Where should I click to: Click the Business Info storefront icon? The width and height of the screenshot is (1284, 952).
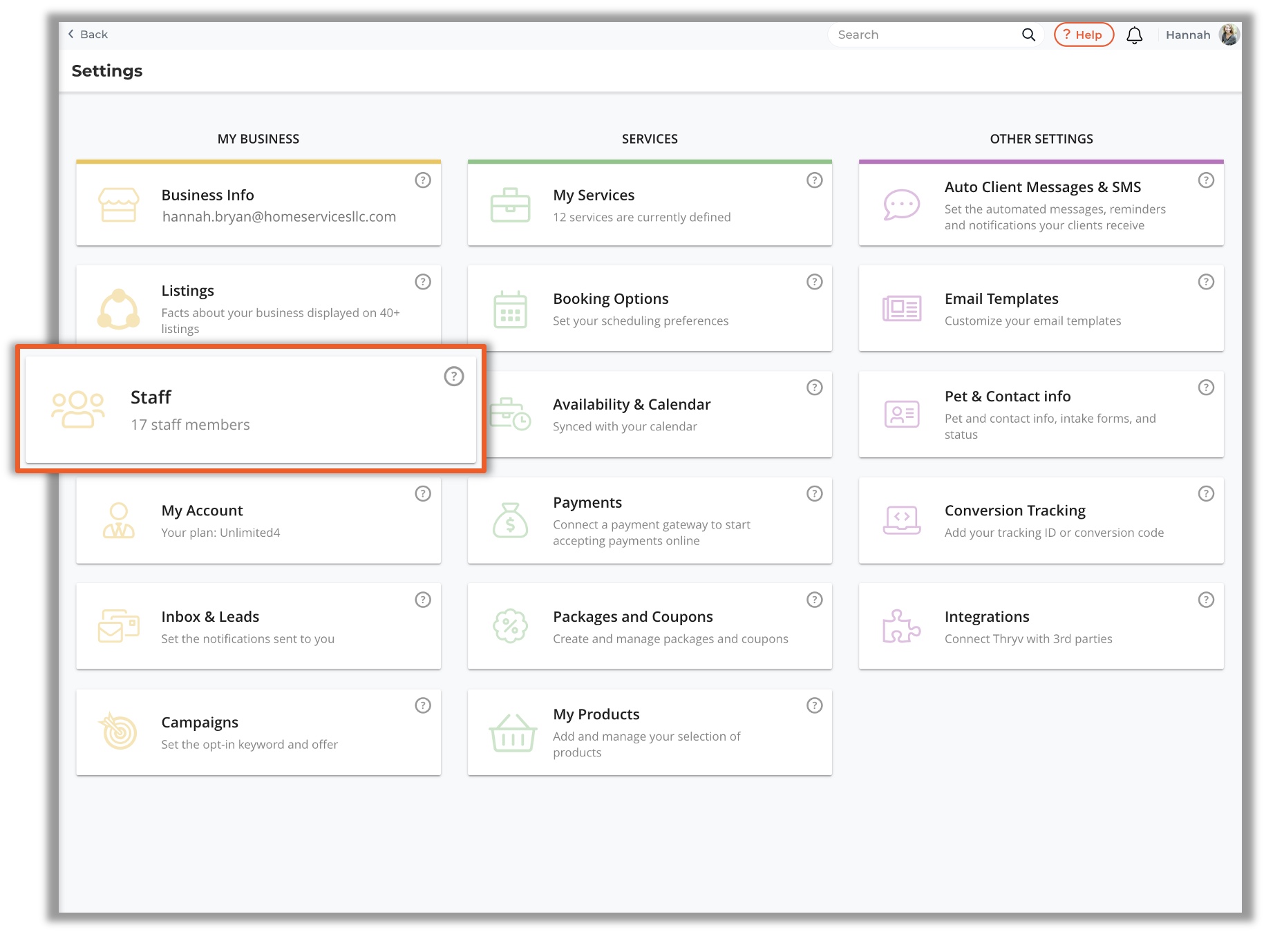pos(118,205)
